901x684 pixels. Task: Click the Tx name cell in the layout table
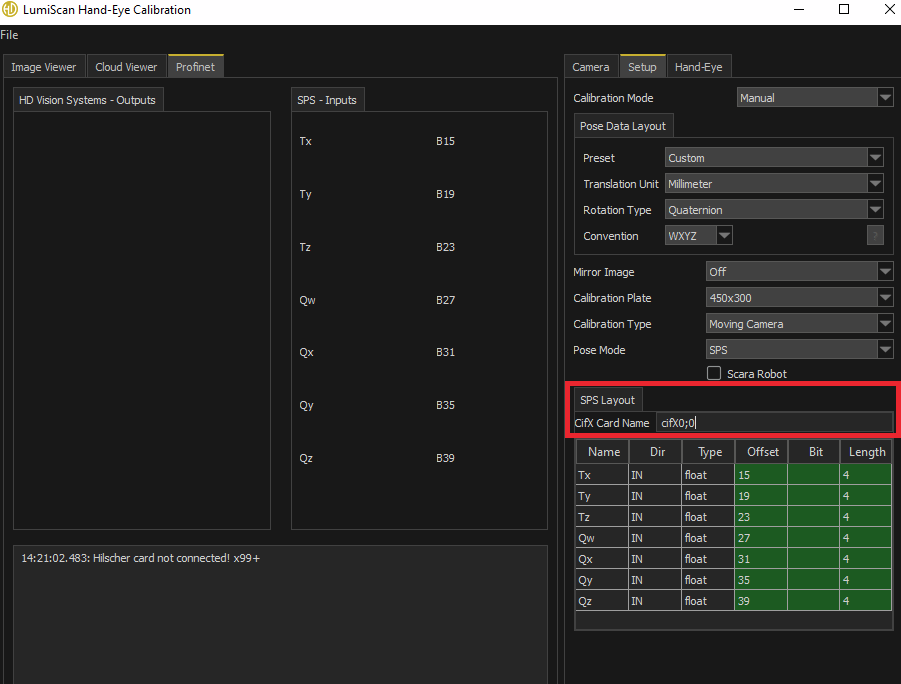click(x=602, y=475)
